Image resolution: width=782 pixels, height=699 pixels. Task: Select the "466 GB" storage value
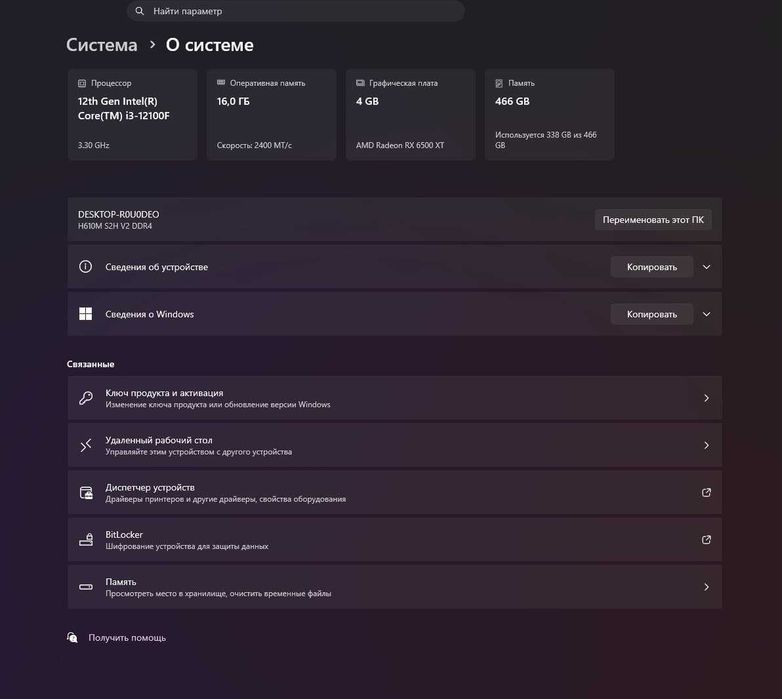pyautogui.click(x=512, y=101)
